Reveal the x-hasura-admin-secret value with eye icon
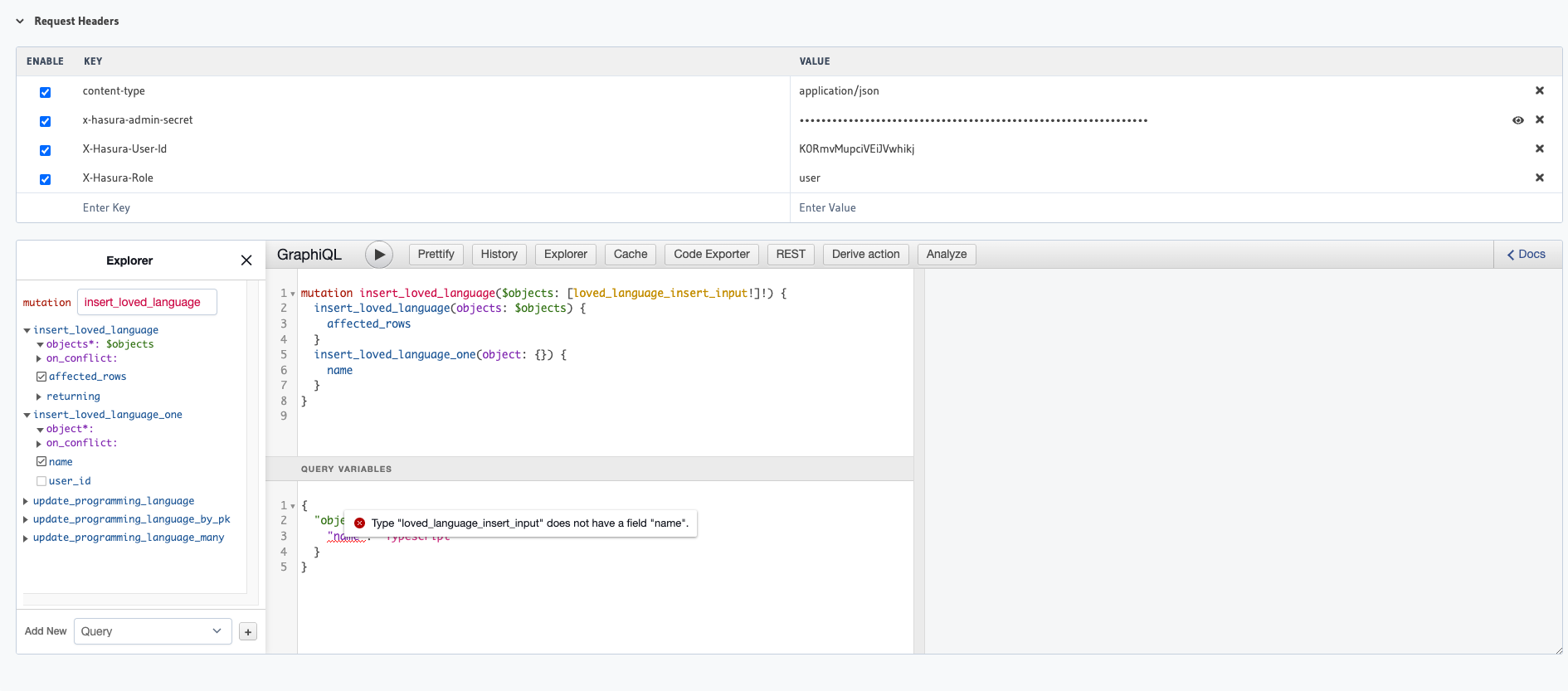 click(x=1517, y=120)
